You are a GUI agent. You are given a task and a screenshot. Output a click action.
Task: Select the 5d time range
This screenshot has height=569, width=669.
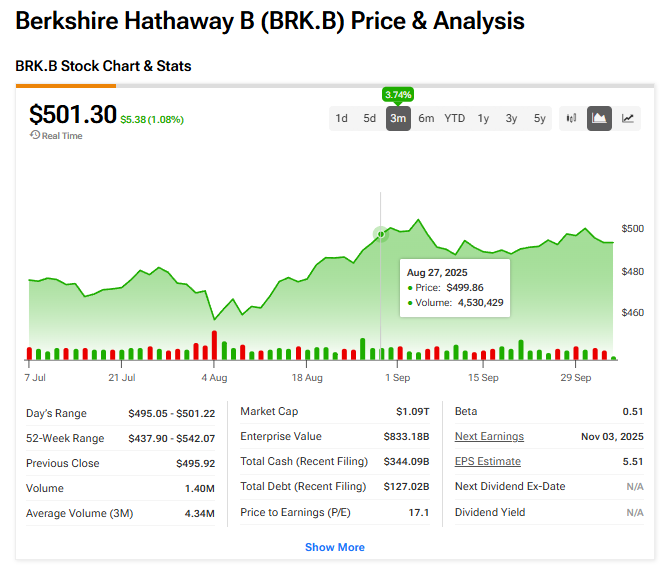[370, 118]
